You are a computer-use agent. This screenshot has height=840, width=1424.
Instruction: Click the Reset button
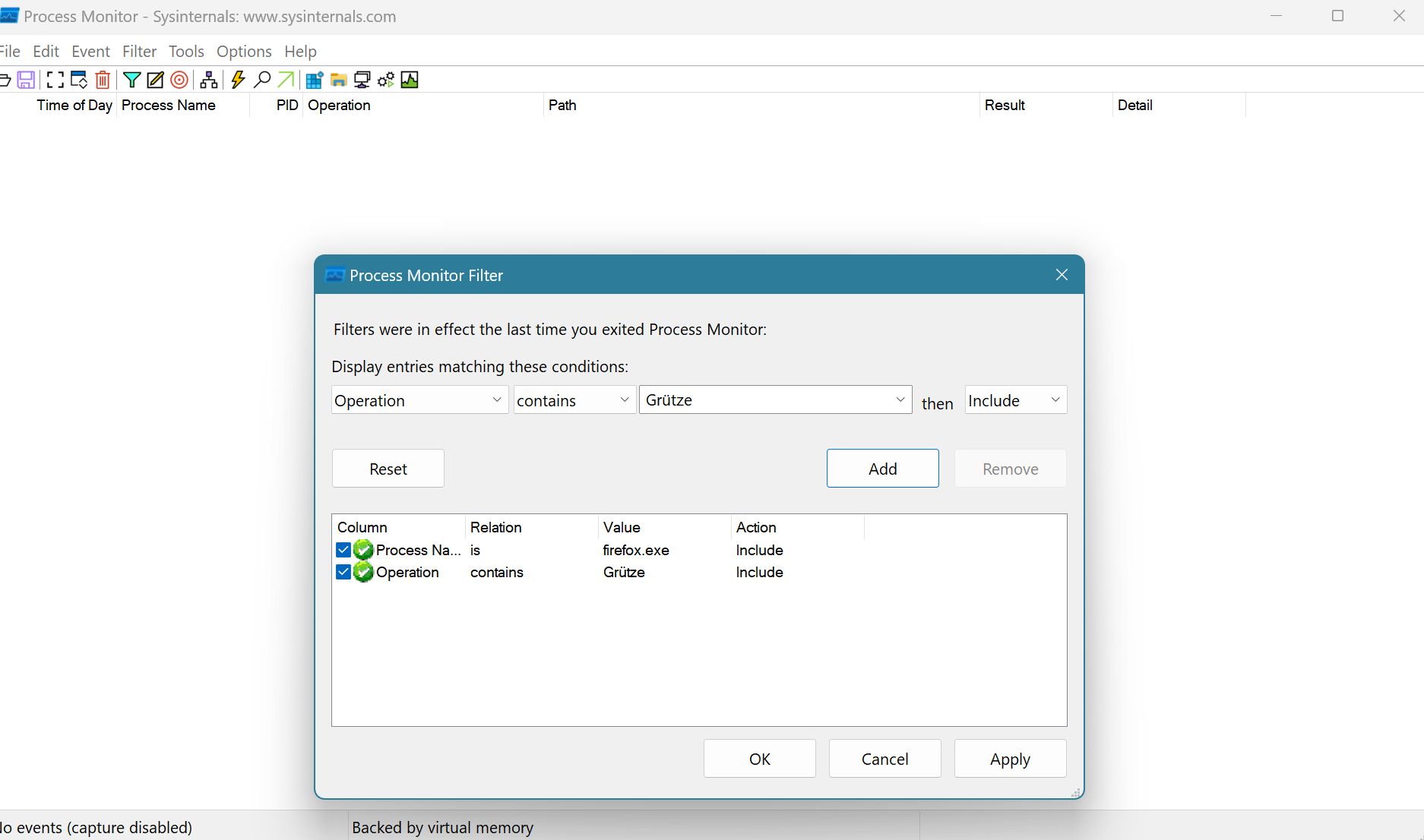click(388, 469)
